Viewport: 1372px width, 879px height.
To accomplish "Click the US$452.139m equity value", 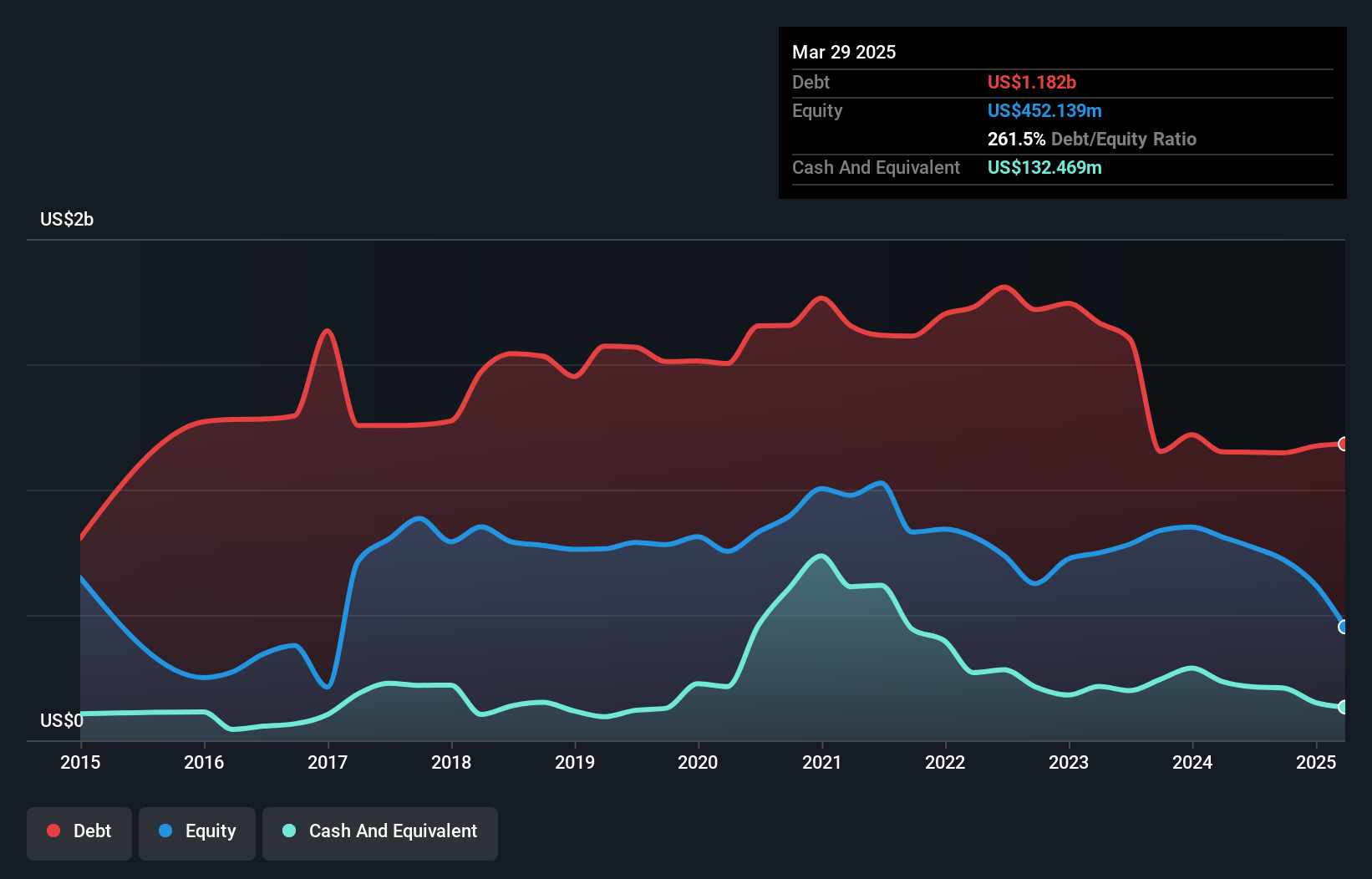I will (1044, 110).
